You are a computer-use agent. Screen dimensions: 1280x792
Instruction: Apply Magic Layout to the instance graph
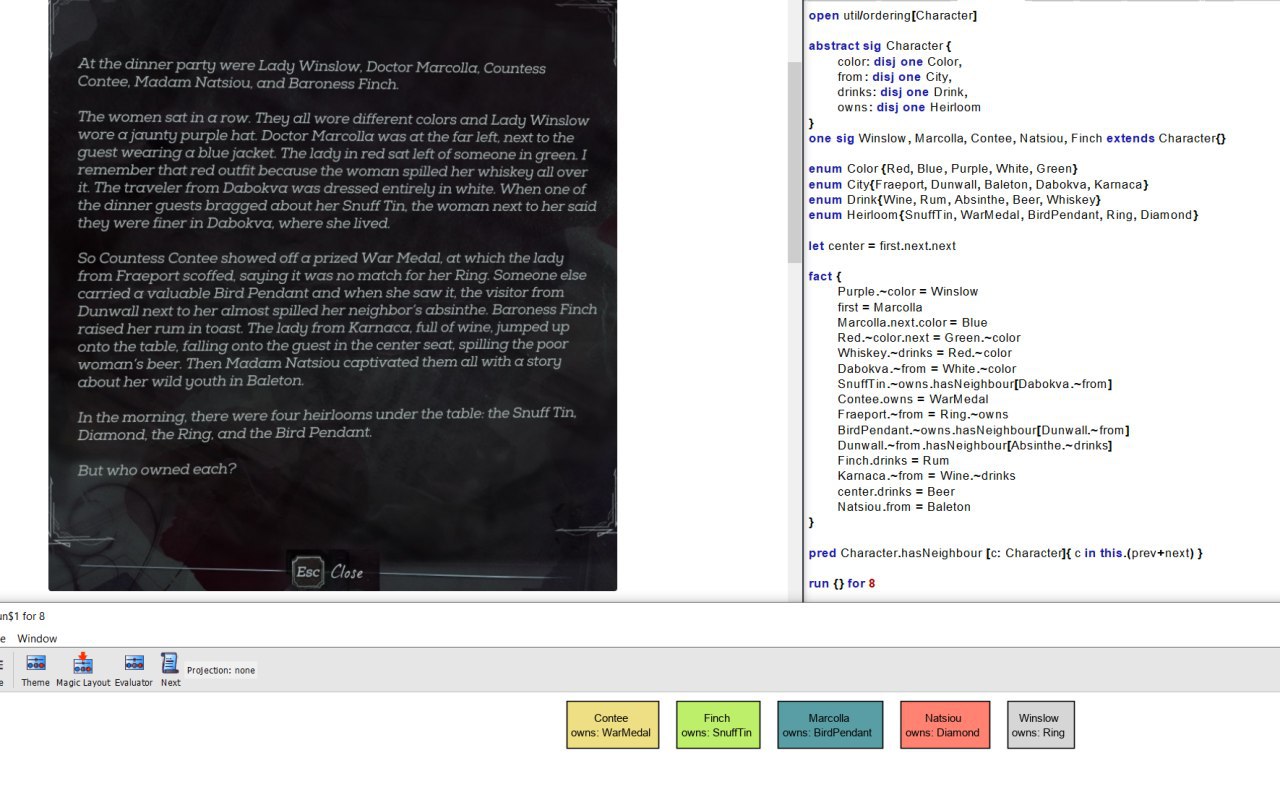pyautogui.click(x=83, y=669)
